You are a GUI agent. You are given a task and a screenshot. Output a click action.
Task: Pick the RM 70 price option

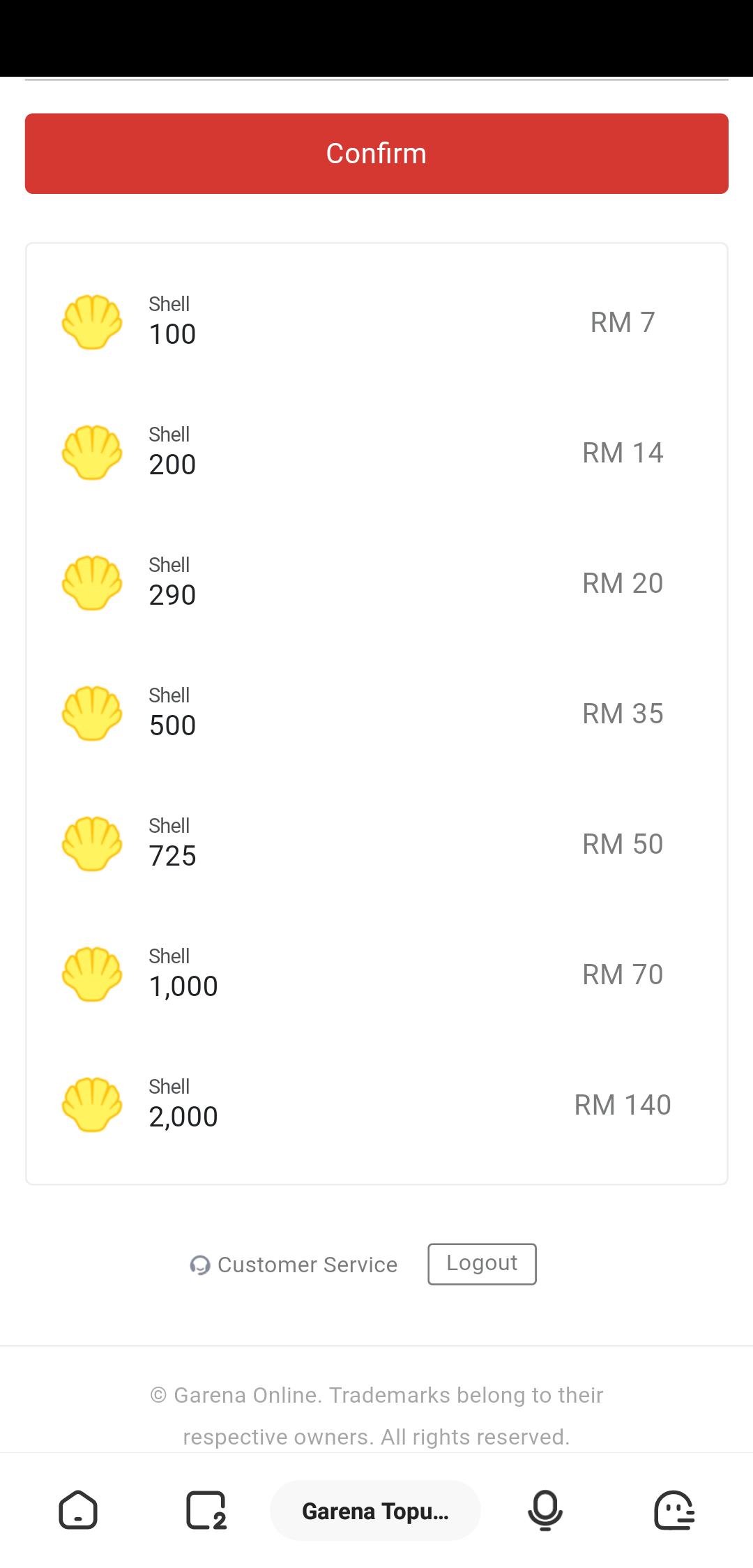pos(623,974)
